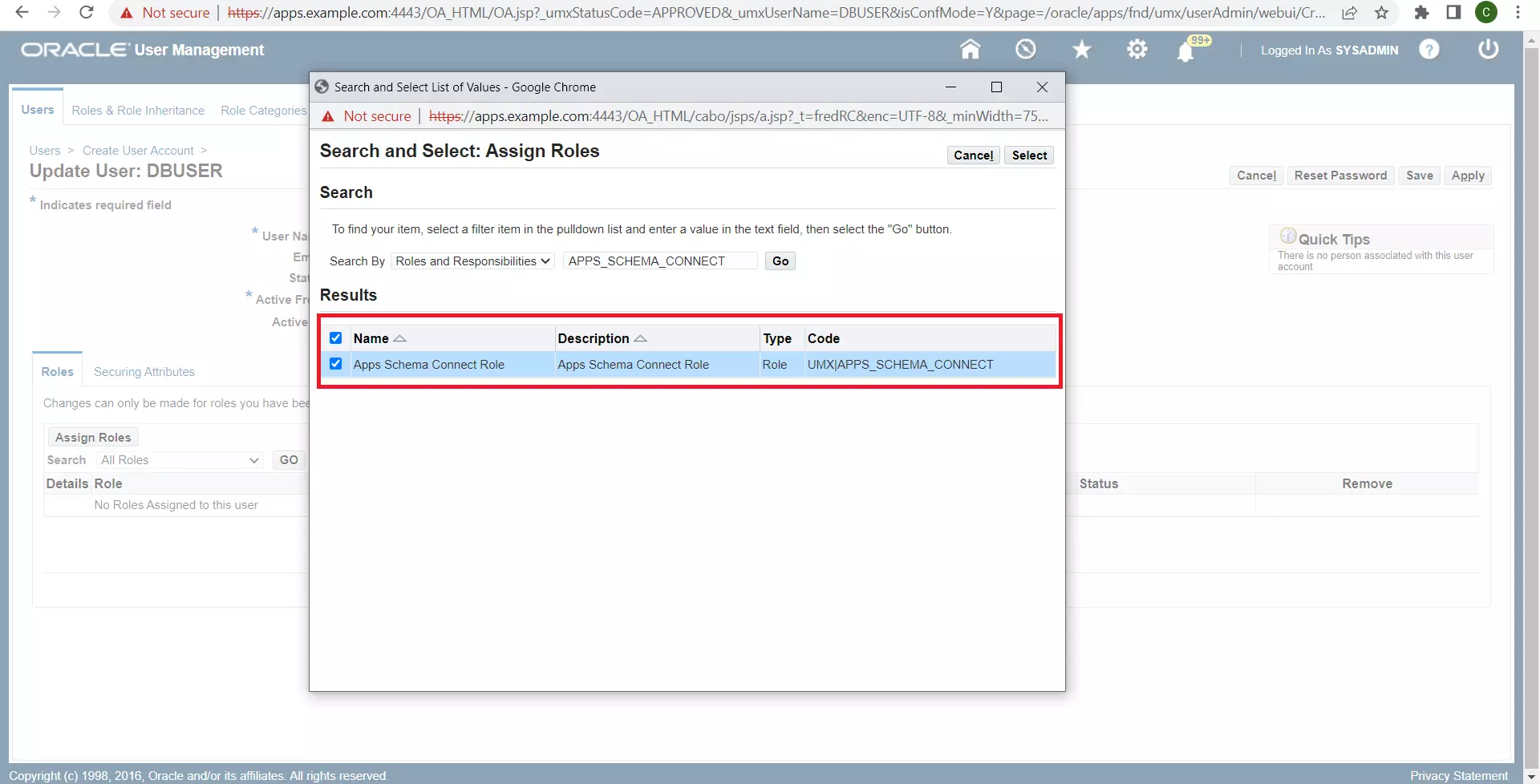
Task: Sort results by the Name column arrow
Action: point(399,338)
